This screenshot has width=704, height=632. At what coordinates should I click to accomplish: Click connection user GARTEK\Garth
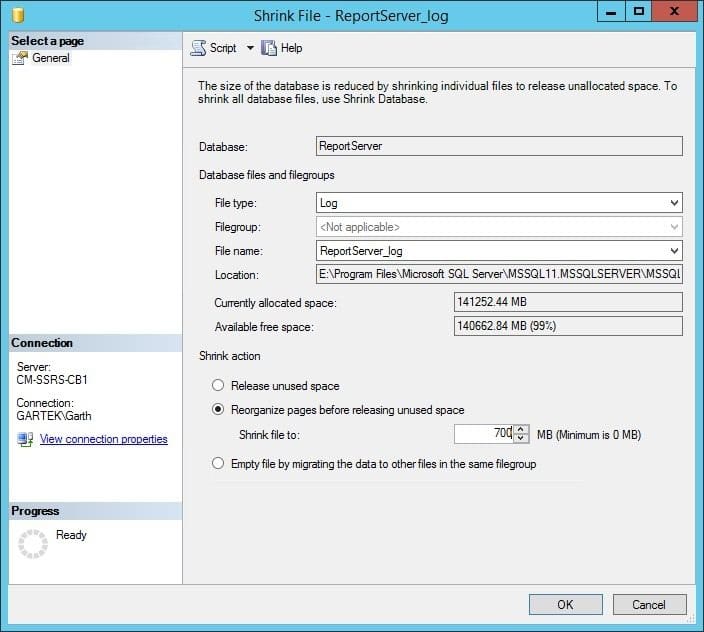click(54, 416)
